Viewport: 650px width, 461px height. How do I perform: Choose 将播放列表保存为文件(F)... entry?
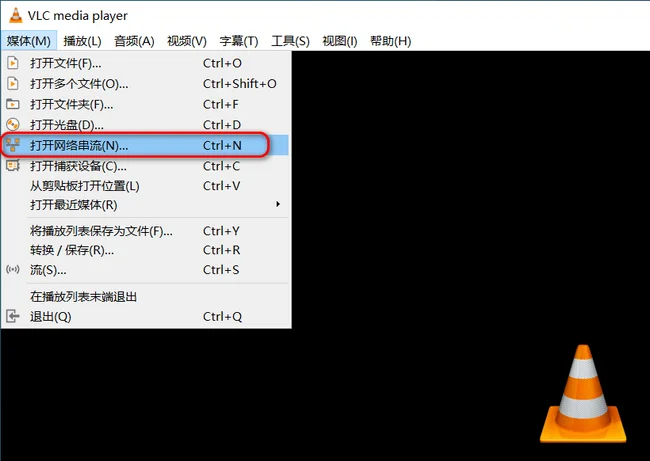point(145,230)
